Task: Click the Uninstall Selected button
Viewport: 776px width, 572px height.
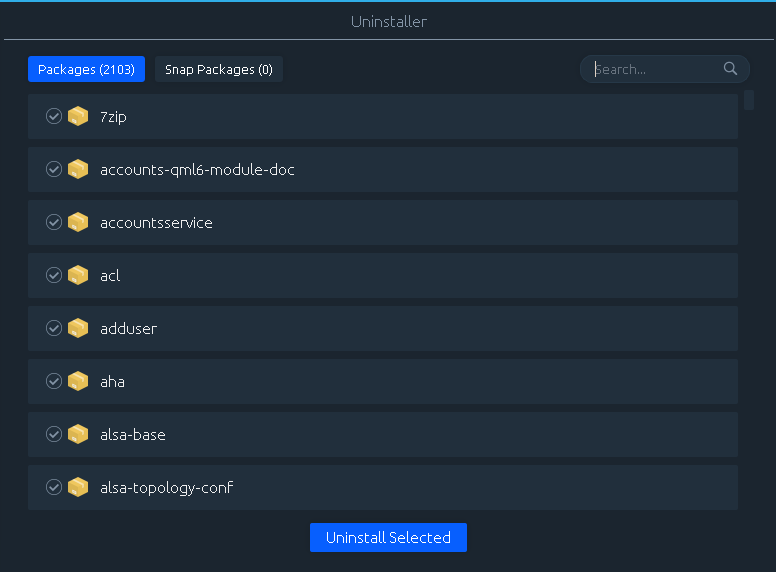Action: click(388, 537)
